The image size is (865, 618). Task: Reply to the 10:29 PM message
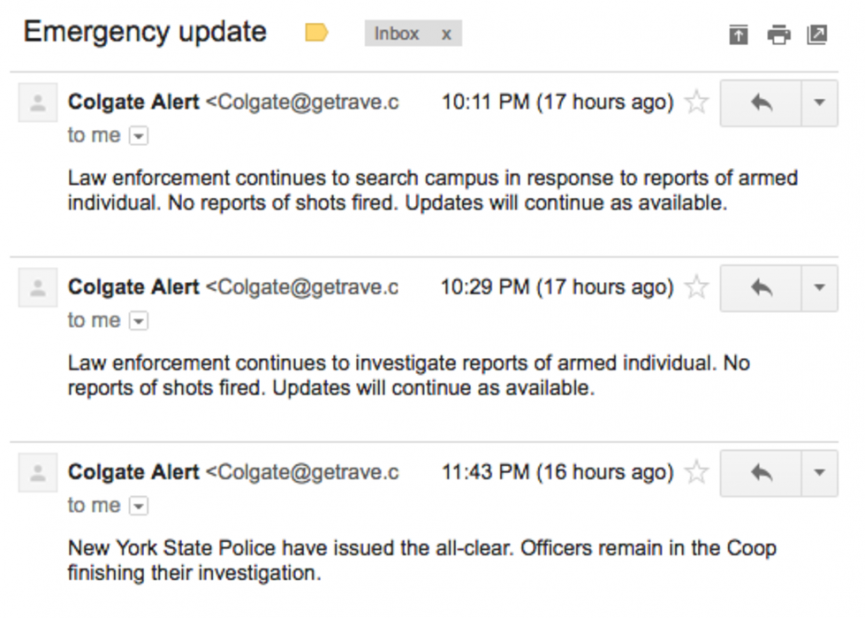pyautogui.click(x=761, y=288)
